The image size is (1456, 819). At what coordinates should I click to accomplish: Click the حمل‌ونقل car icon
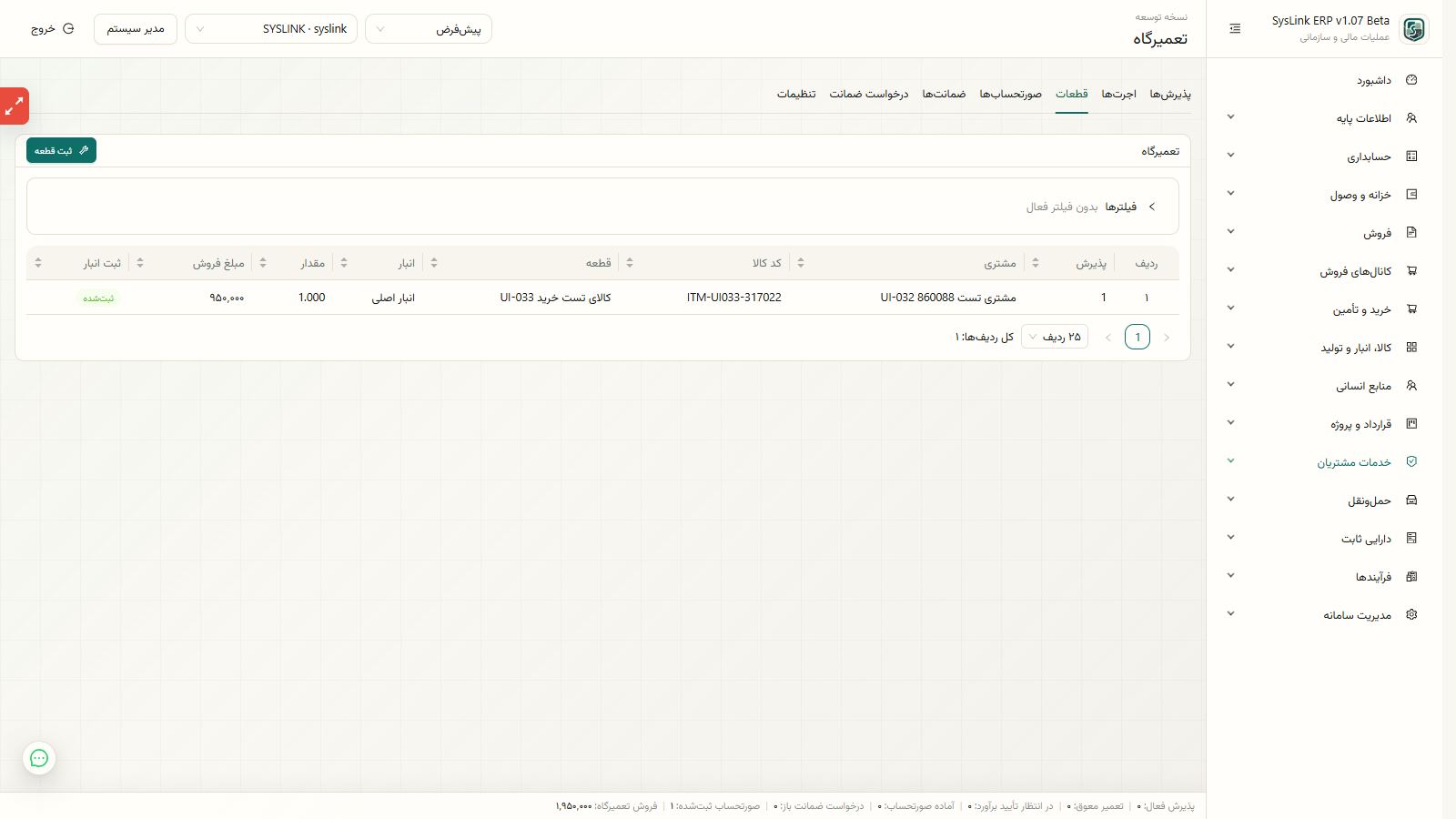[1411, 500]
